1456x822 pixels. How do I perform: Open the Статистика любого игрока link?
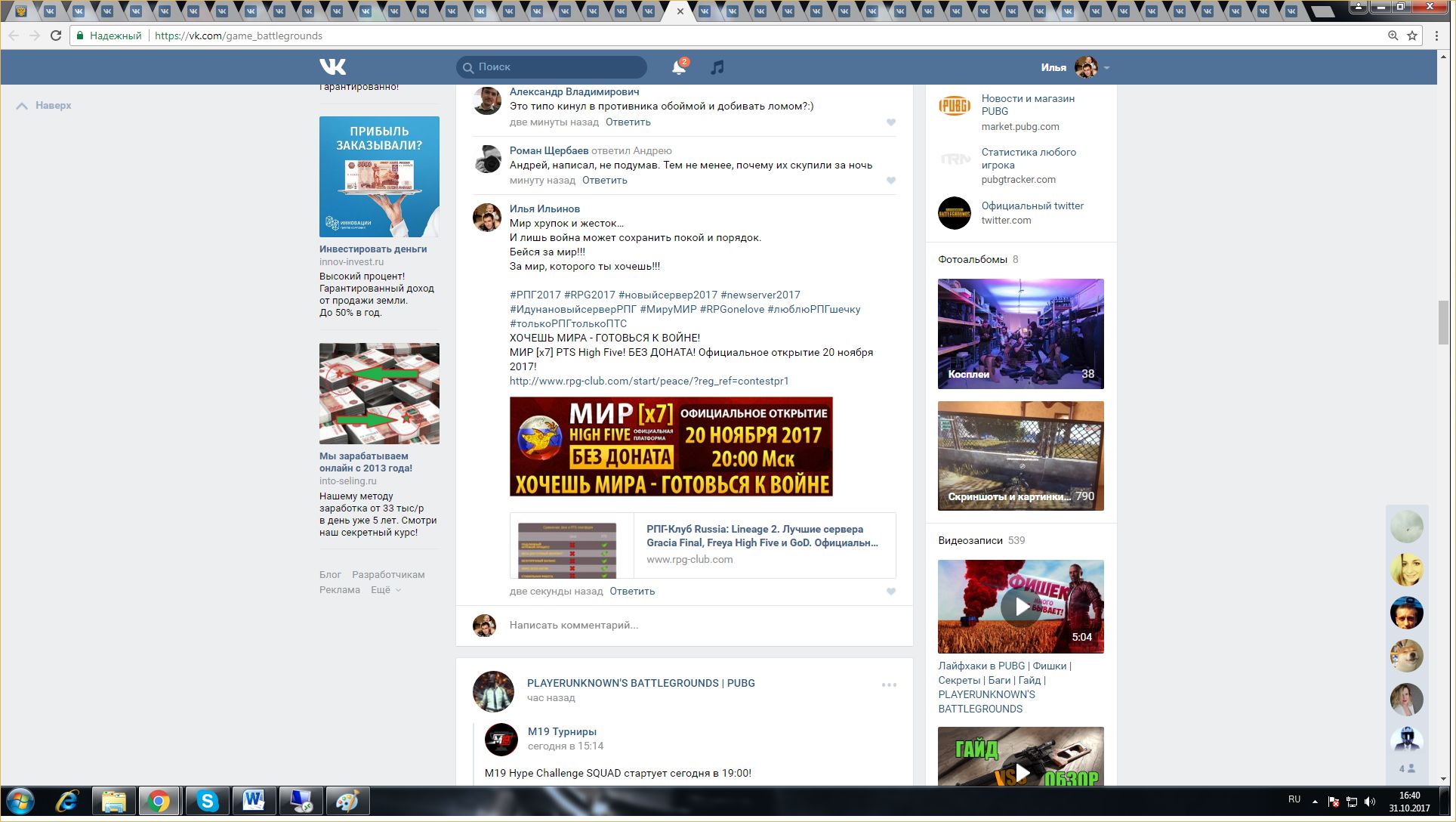pos(1029,159)
